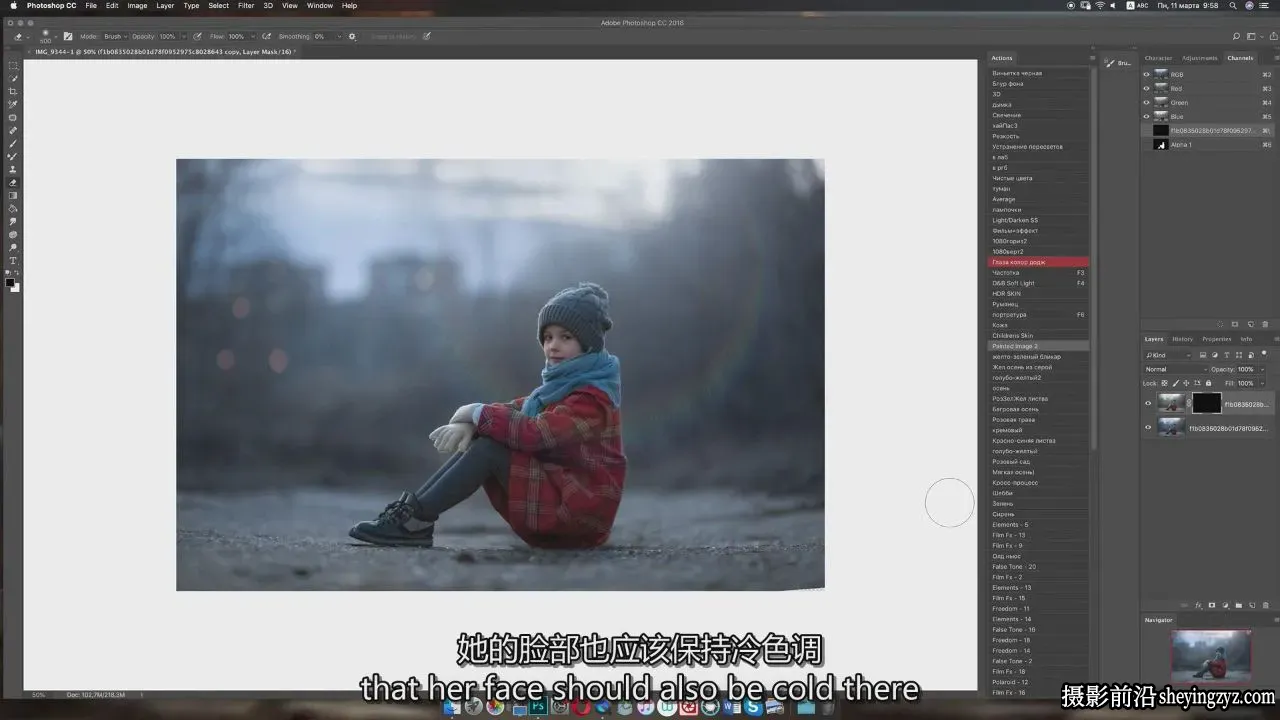The height and width of the screenshot is (720, 1280).
Task: Open the layer Kind filter dropdown
Action: click(x=1168, y=355)
